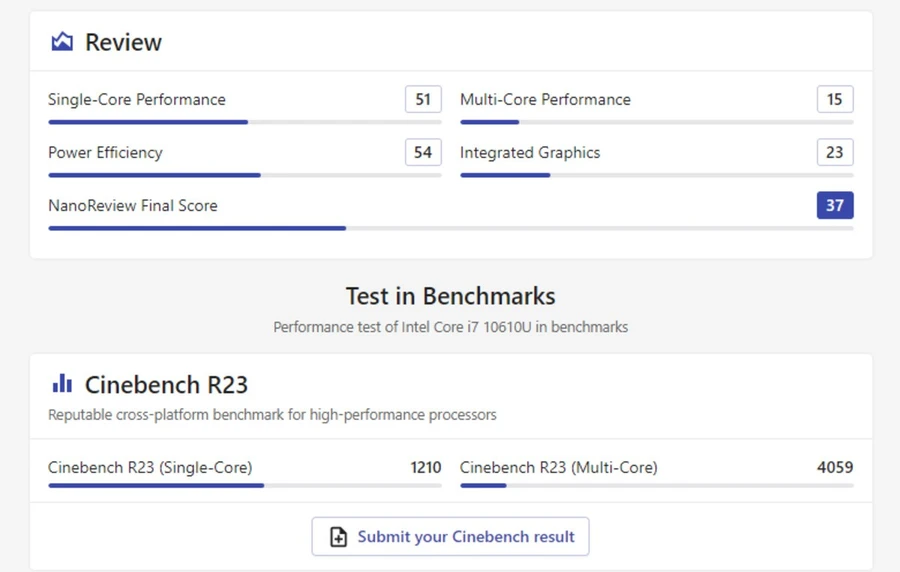Click the Integrated Graphics progress bar
The image size is (900, 572).
pyautogui.click(x=657, y=175)
